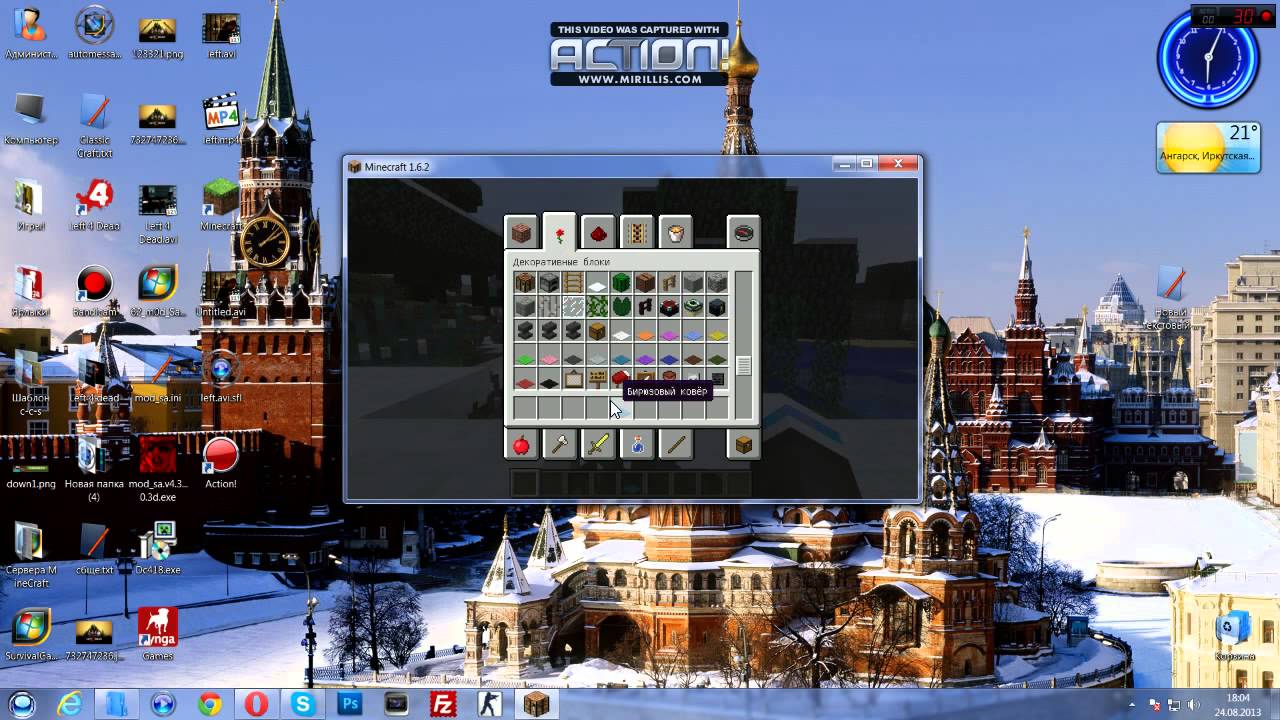Pick the vines item
Viewport: 1280px width, 720px height.
pos(597,307)
